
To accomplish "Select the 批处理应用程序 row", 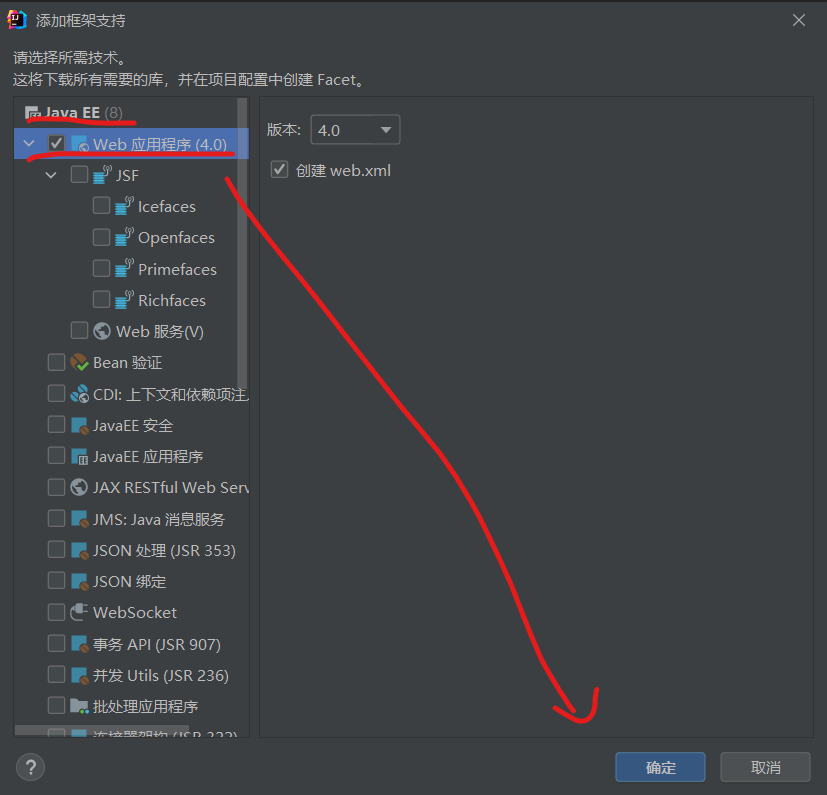I will (x=132, y=706).
